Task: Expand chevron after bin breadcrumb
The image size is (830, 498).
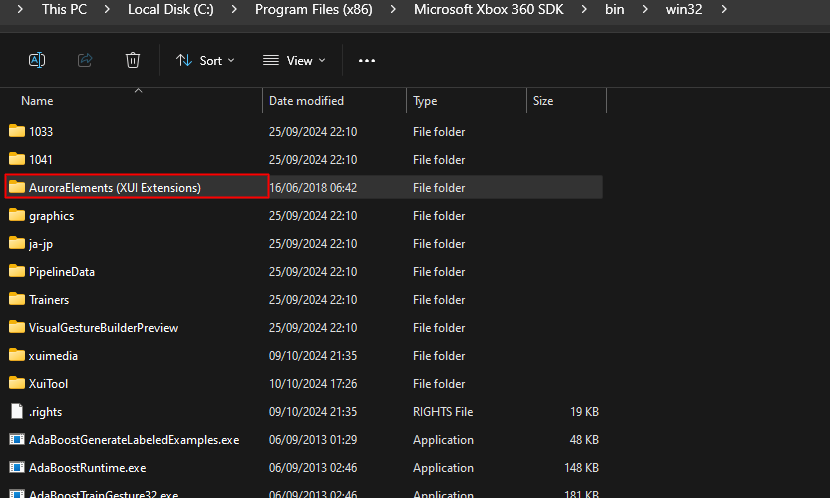Action: (x=645, y=10)
